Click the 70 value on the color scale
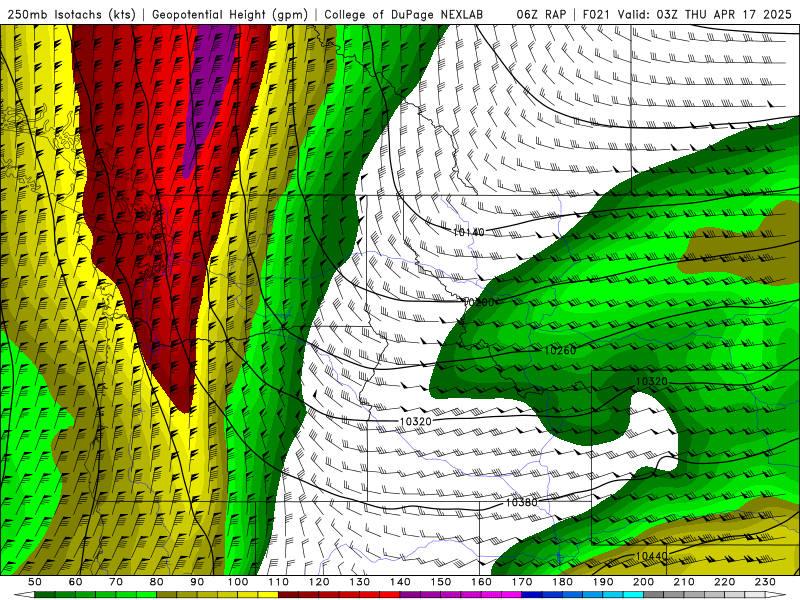Screen dimensions: 800x600 click(116, 582)
